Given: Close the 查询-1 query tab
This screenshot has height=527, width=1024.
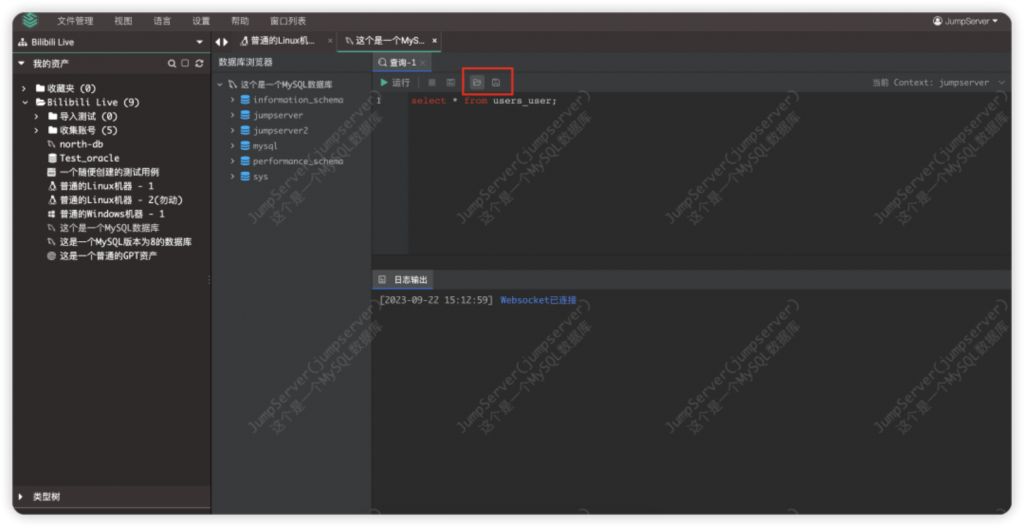Looking at the screenshot, I should click(x=423, y=63).
